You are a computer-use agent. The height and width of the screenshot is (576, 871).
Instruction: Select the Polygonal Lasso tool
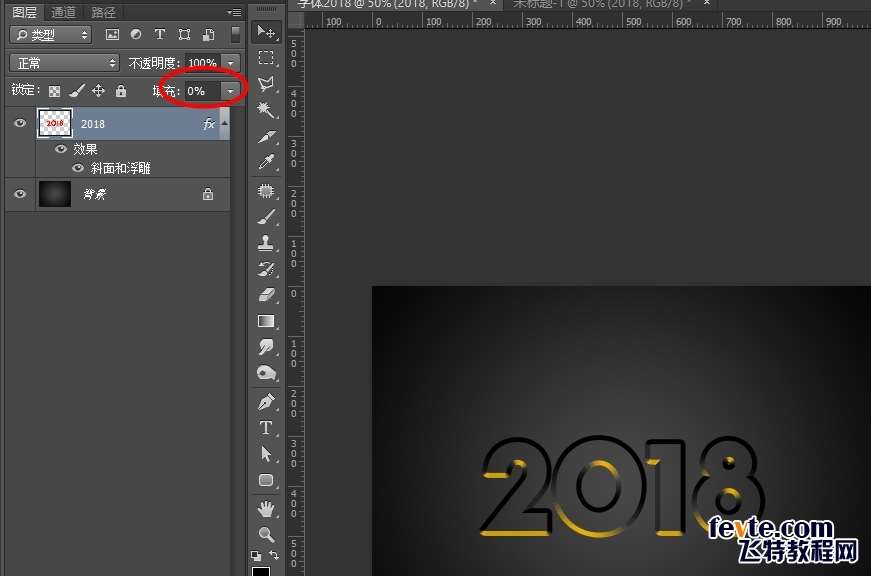[266, 84]
